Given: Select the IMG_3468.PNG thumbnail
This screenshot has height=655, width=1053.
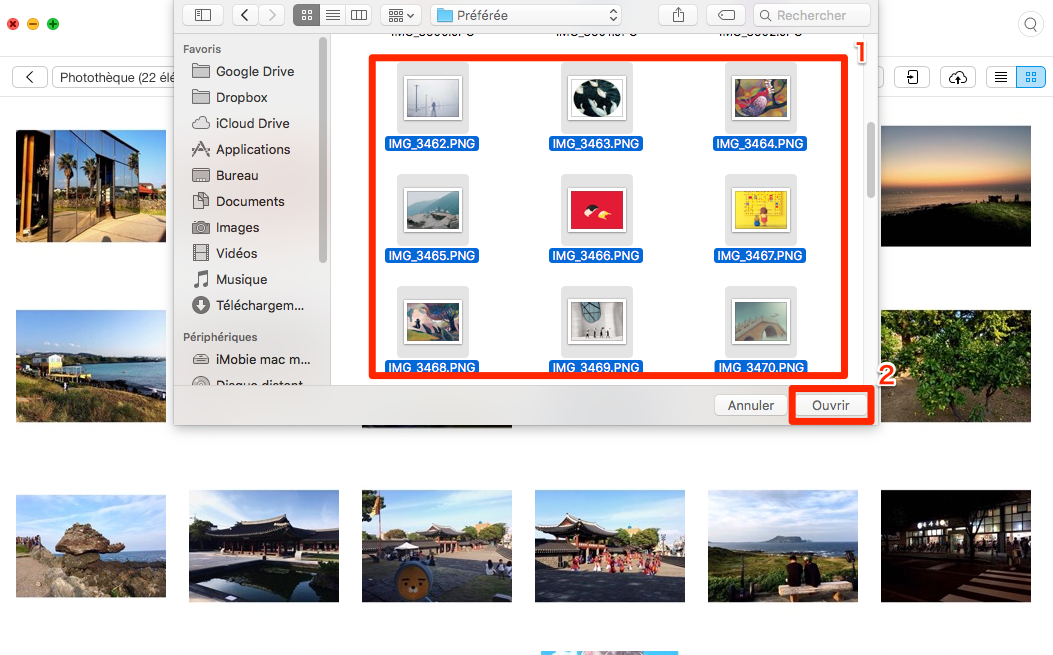Looking at the screenshot, I should tap(432, 321).
